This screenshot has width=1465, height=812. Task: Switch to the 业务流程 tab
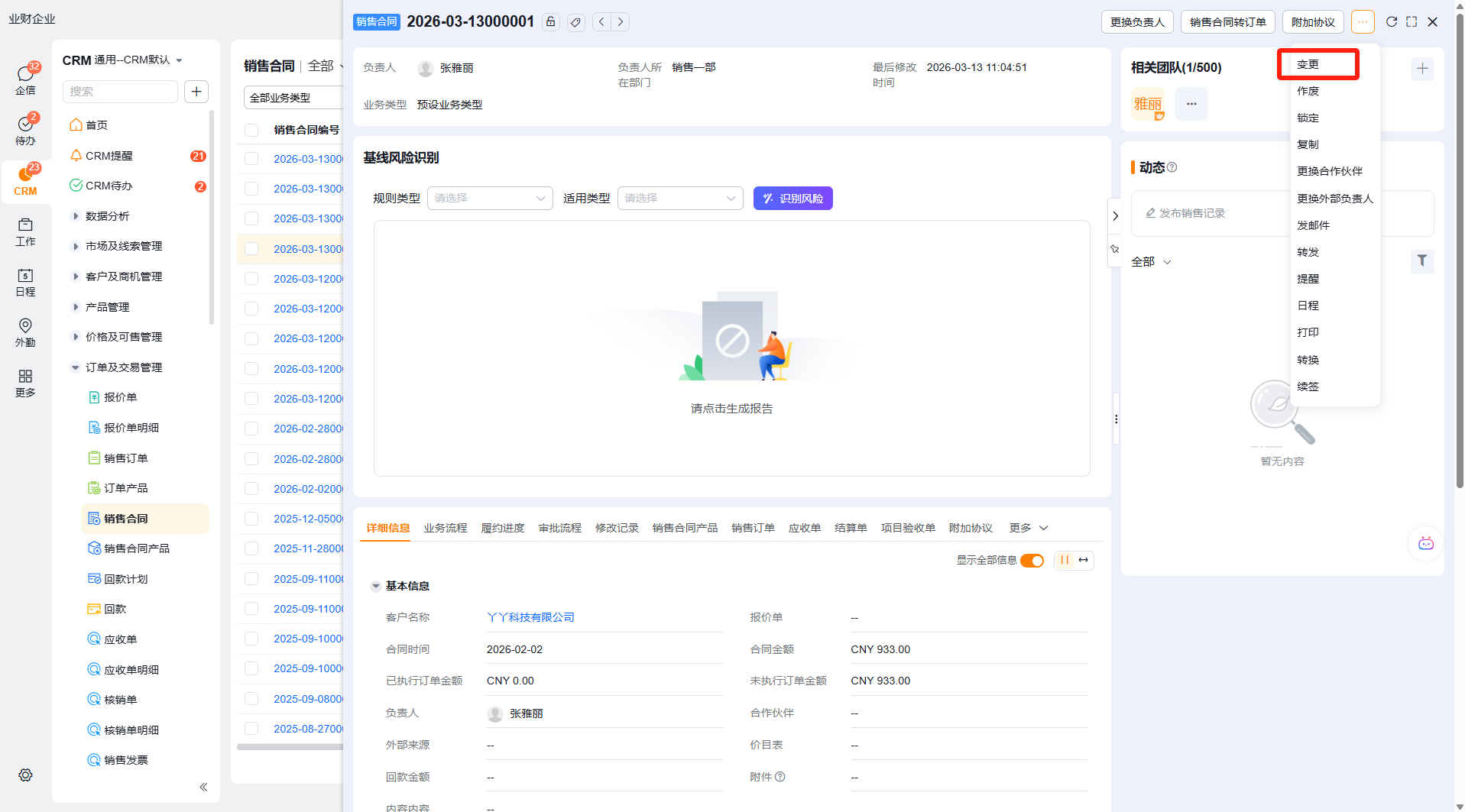[x=446, y=528]
